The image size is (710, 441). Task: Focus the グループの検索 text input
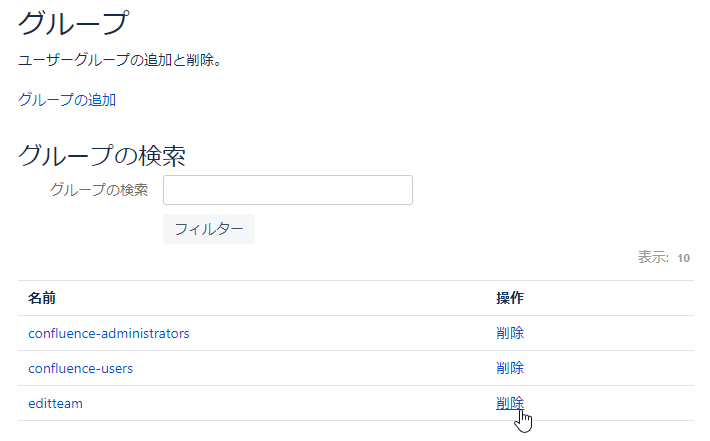pyautogui.click(x=288, y=190)
